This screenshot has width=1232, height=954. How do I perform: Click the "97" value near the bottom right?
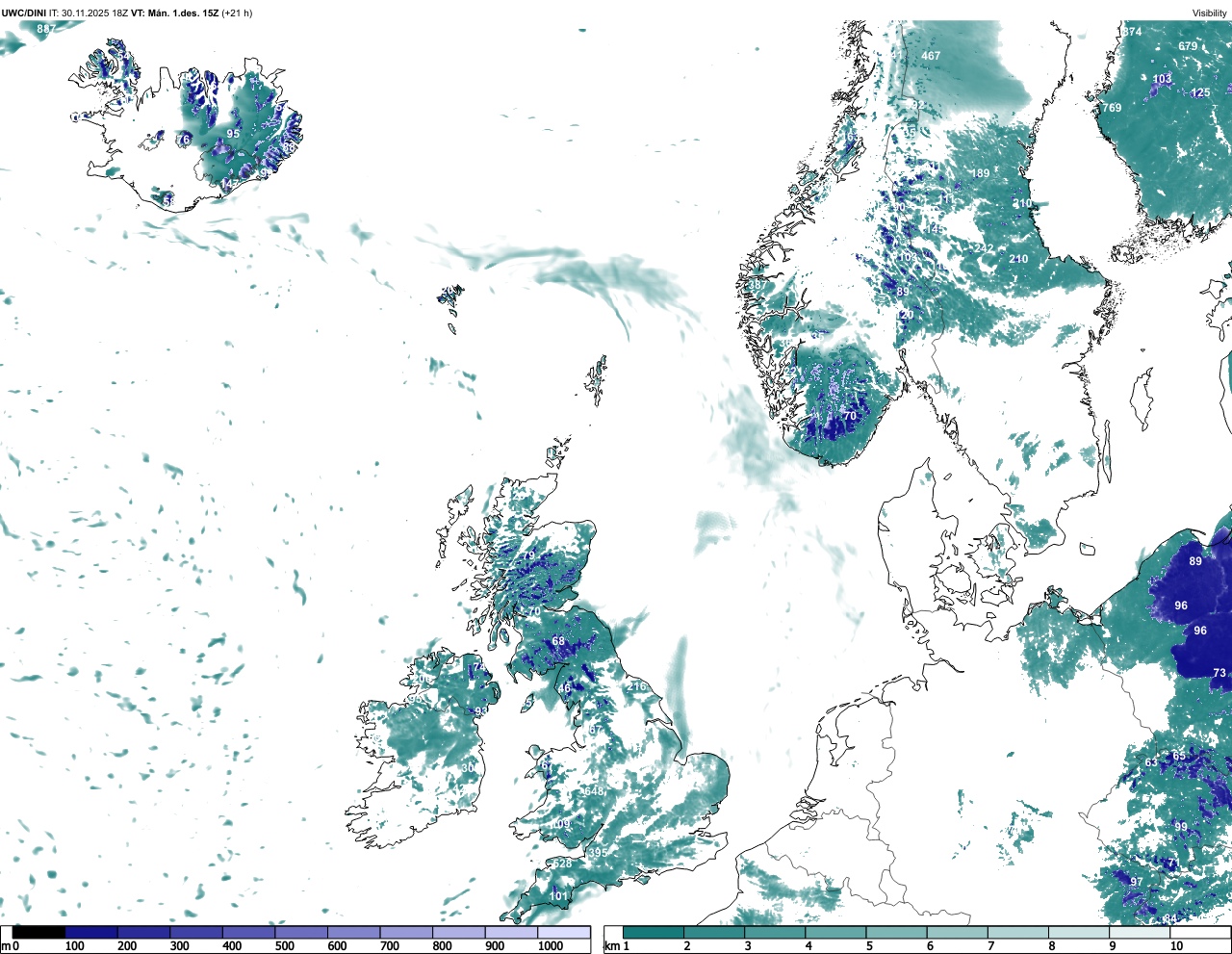click(x=1137, y=882)
